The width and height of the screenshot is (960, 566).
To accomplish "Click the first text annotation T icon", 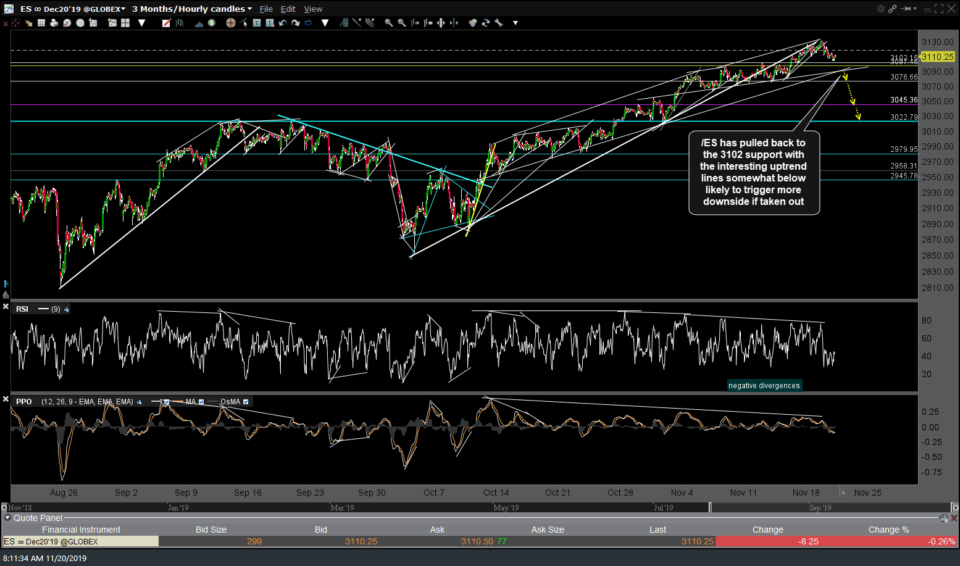I will (x=257, y=23).
